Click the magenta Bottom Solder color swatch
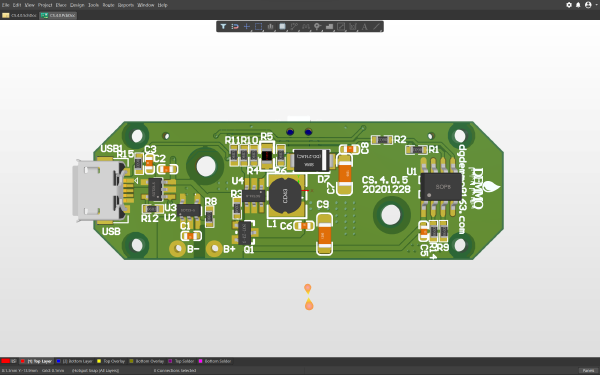600x375 pixels. point(200,361)
